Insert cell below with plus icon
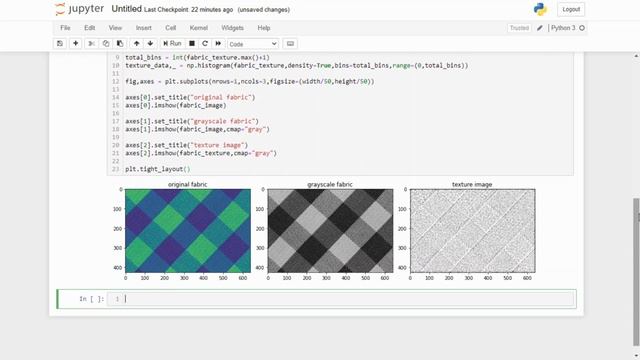640x360 pixels. (76, 44)
